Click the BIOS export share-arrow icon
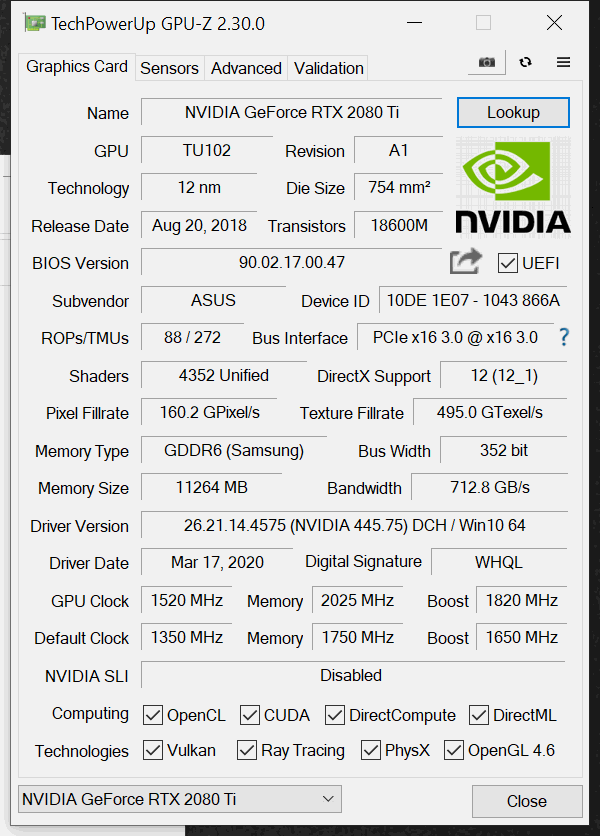 [x=466, y=262]
